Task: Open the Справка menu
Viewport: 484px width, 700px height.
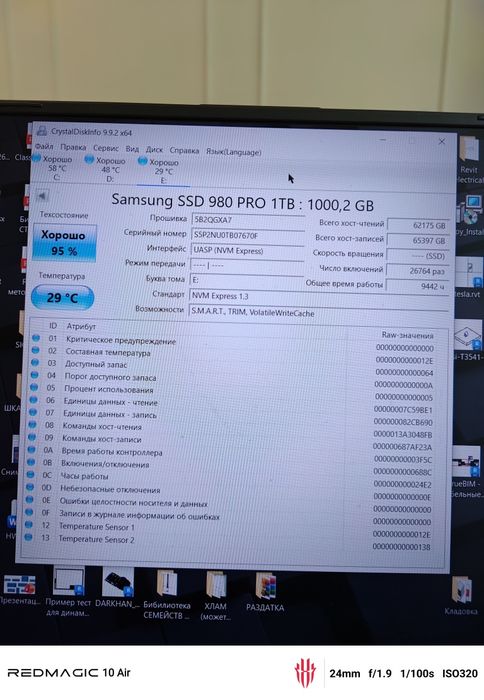Action: (184, 151)
